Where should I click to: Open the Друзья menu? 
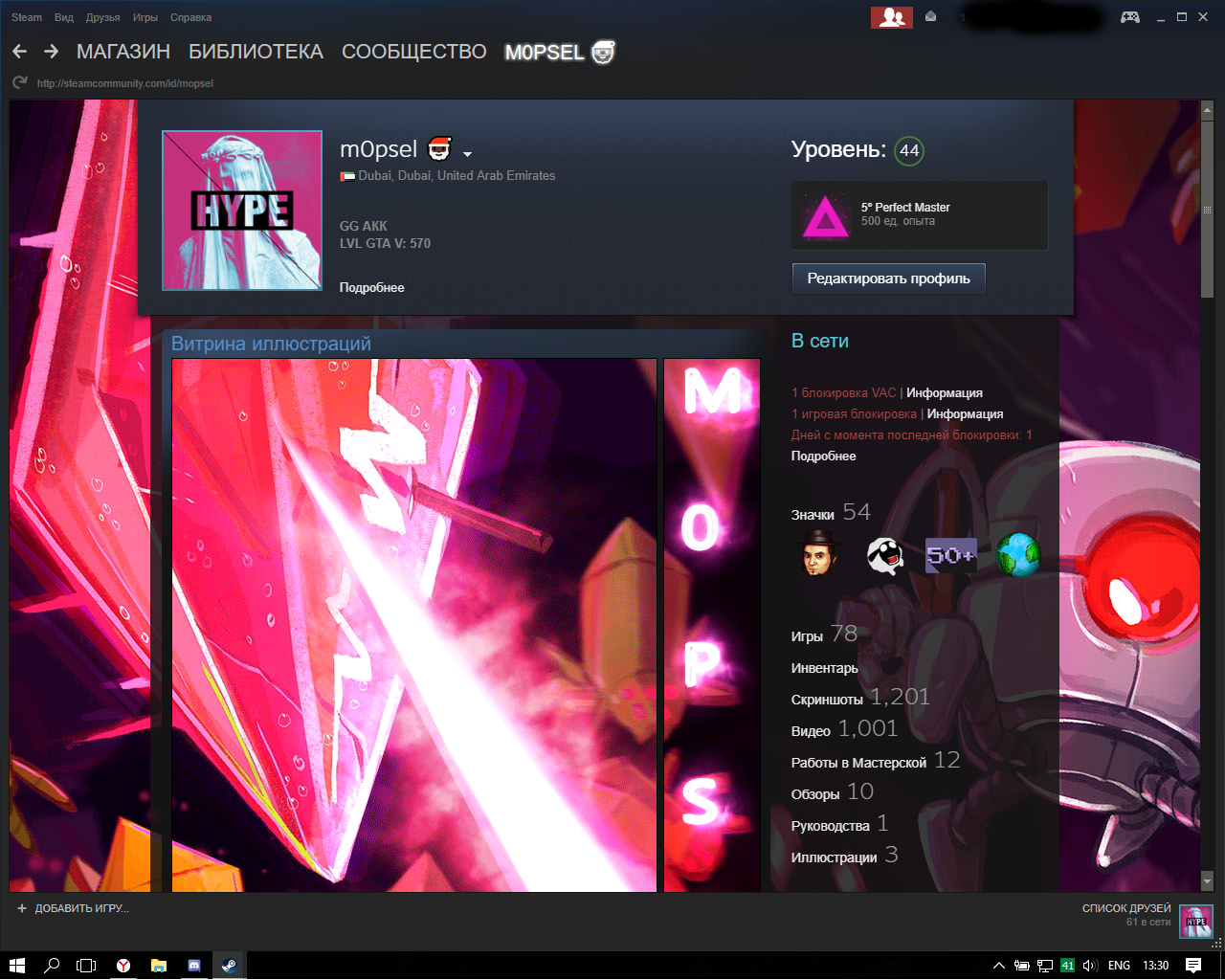[103, 17]
